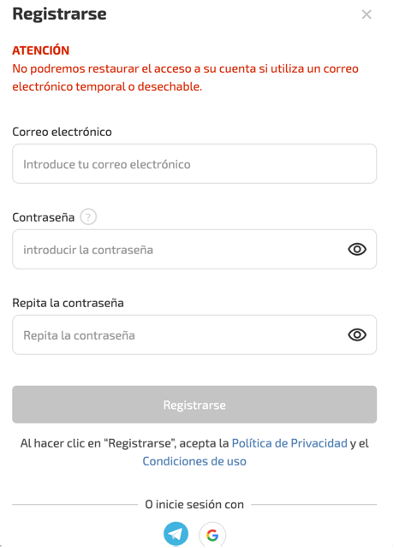The width and height of the screenshot is (396, 548).
Task: Open the password help question mark icon
Action: tap(88, 217)
